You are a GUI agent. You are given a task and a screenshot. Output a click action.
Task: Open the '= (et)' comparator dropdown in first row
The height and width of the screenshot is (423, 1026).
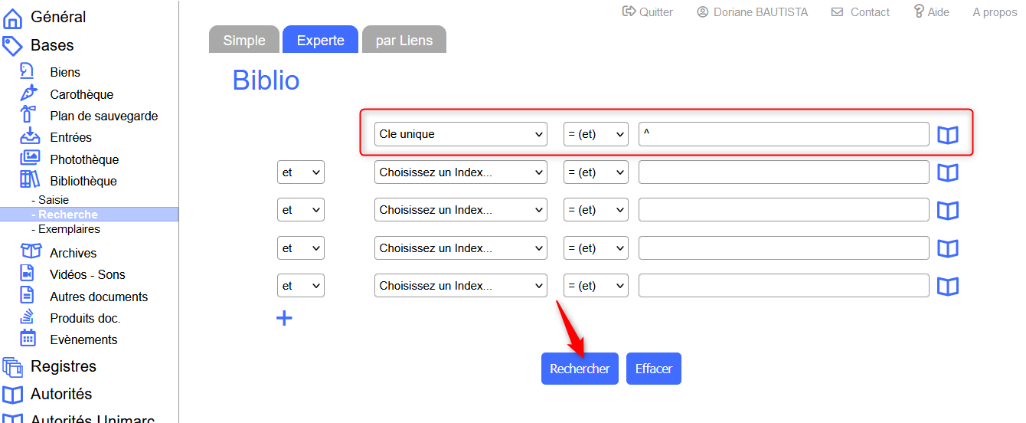[x=595, y=134]
